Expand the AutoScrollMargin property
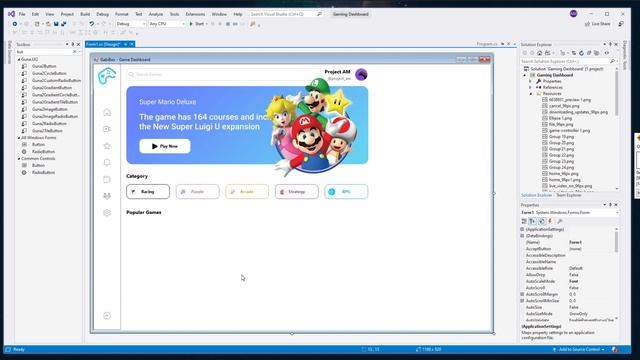The height and width of the screenshot is (360, 640). 522,294
